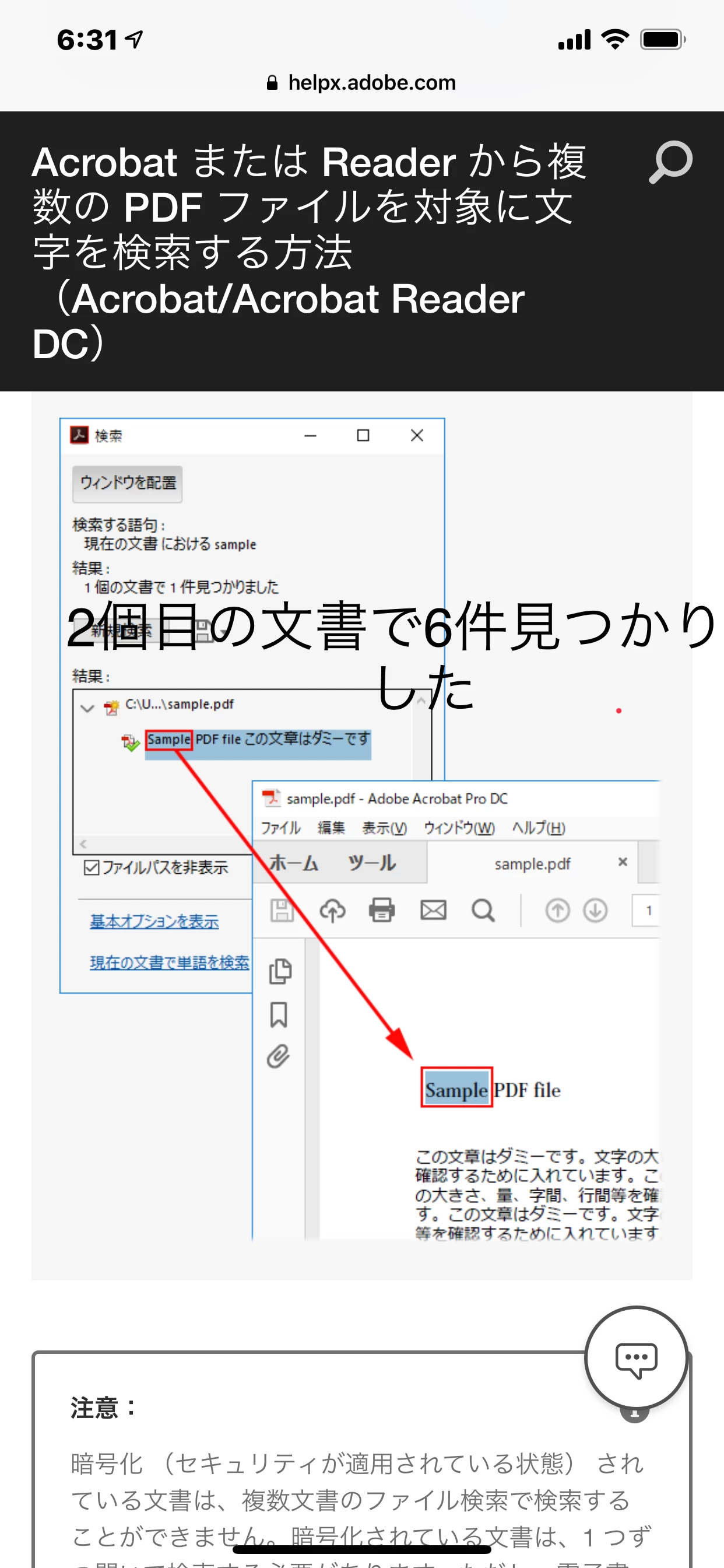This screenshot has height=1568, width=724.
Task: Open the 編集 menu in Acrobat
Action: (x=331, y=828)
